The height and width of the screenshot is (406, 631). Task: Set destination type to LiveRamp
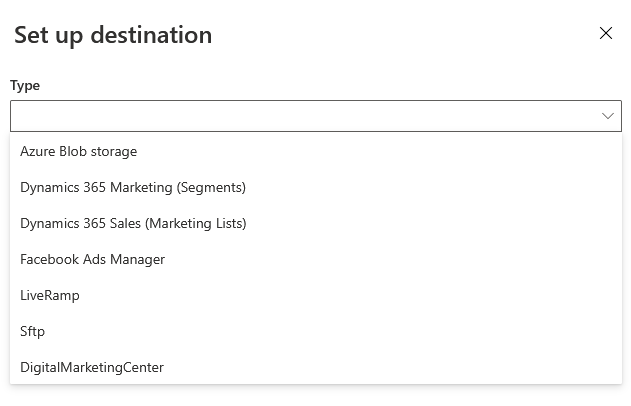pos(50,295)
